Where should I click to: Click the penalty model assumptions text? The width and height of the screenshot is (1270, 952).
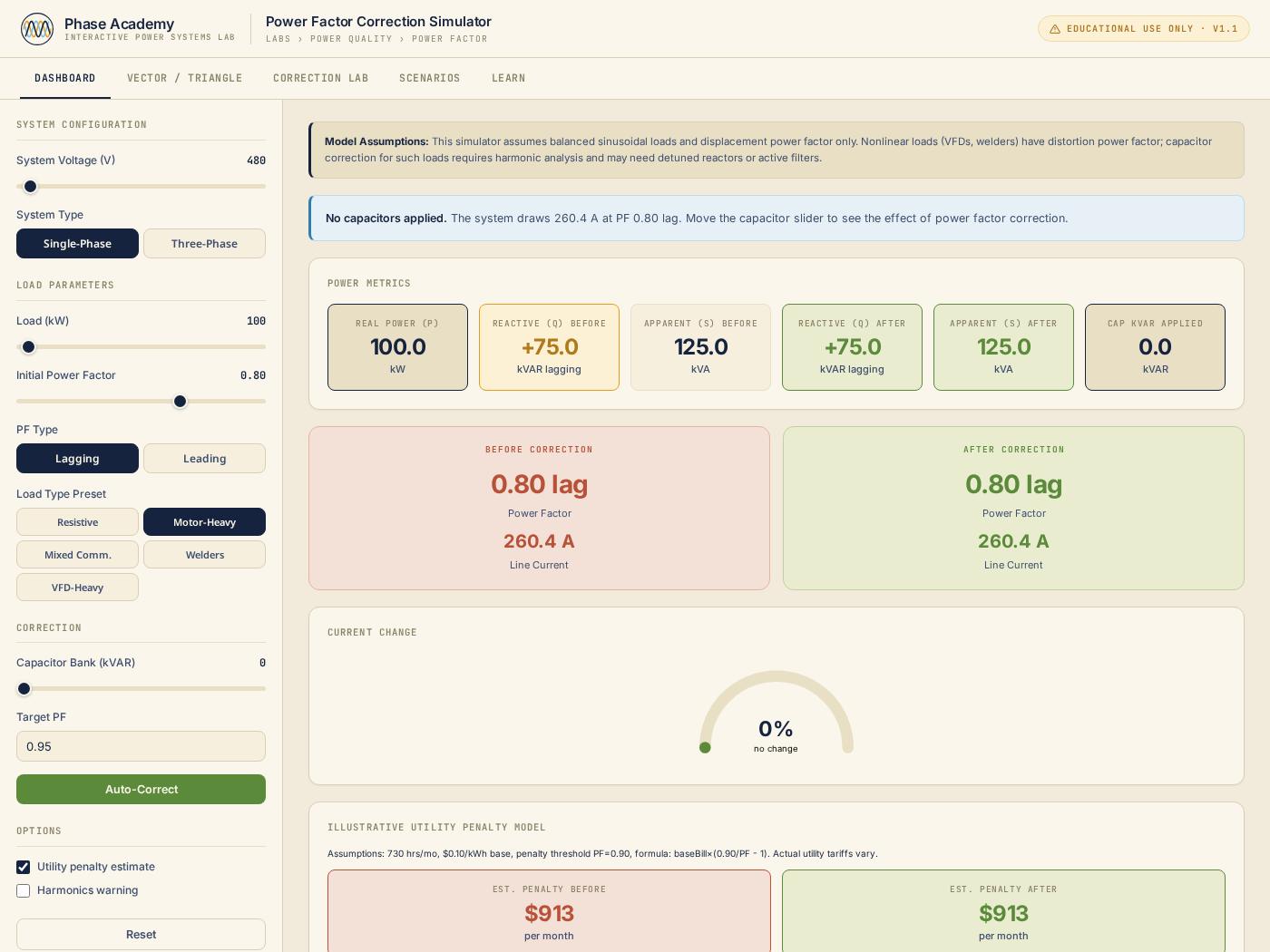(x=602, y=853)
